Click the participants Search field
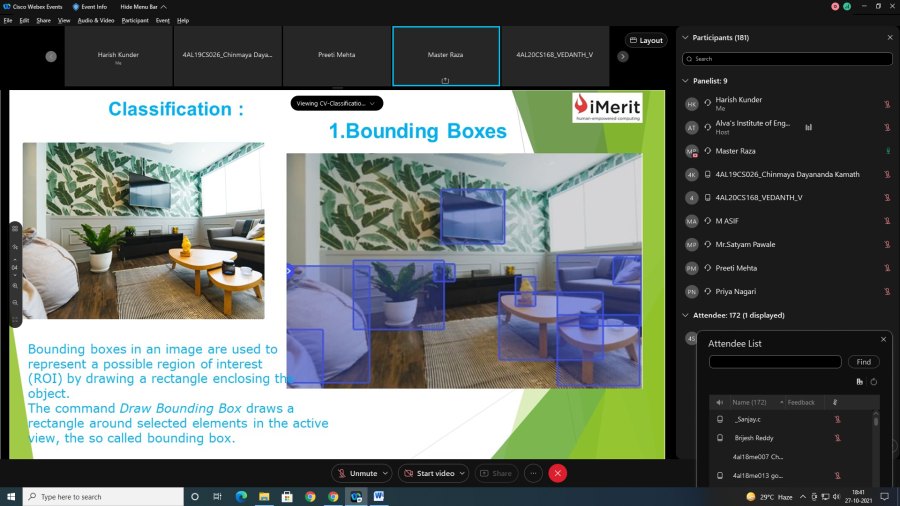The width and height of the screenshot is (900, 506). (787, 59)
